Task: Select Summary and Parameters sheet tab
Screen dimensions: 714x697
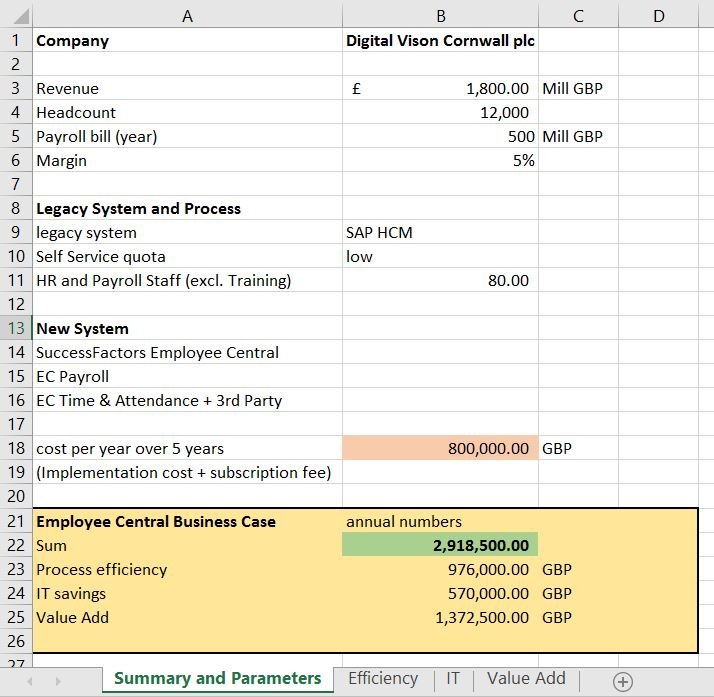Action: point(218,679)
